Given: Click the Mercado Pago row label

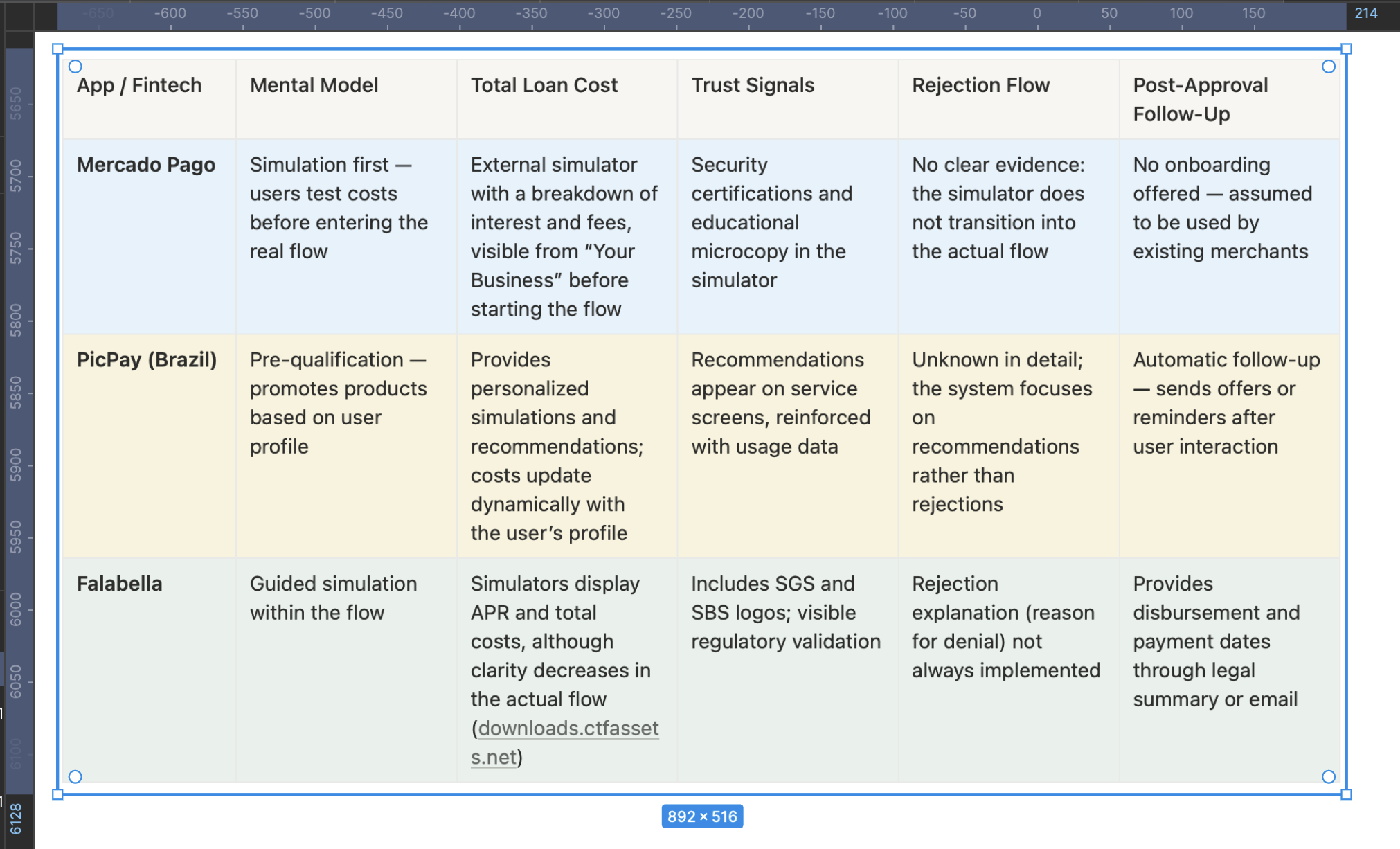Looking at the screenshot, I should click(x=145, y=165).
